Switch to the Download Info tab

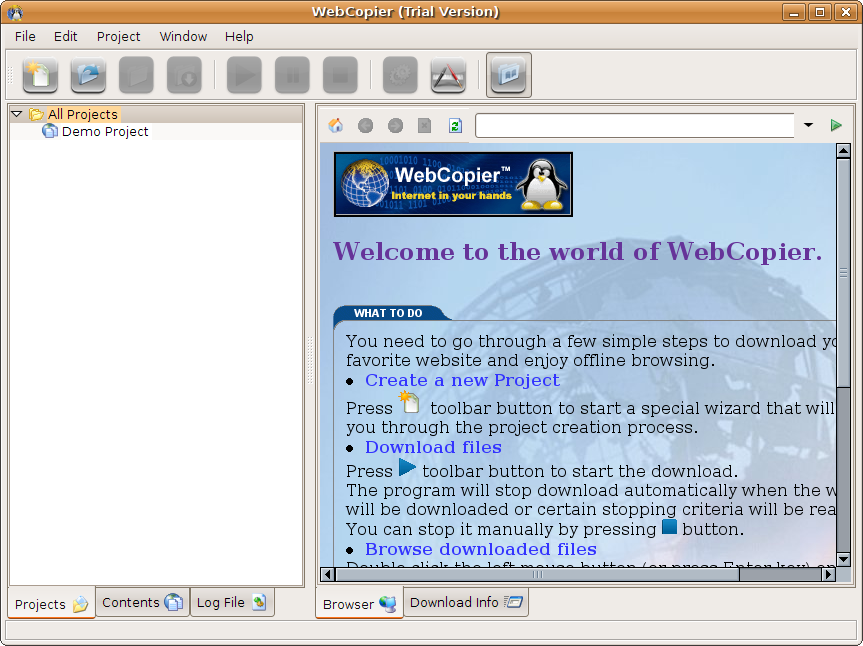pyautogui.click(x=466, y=603)
